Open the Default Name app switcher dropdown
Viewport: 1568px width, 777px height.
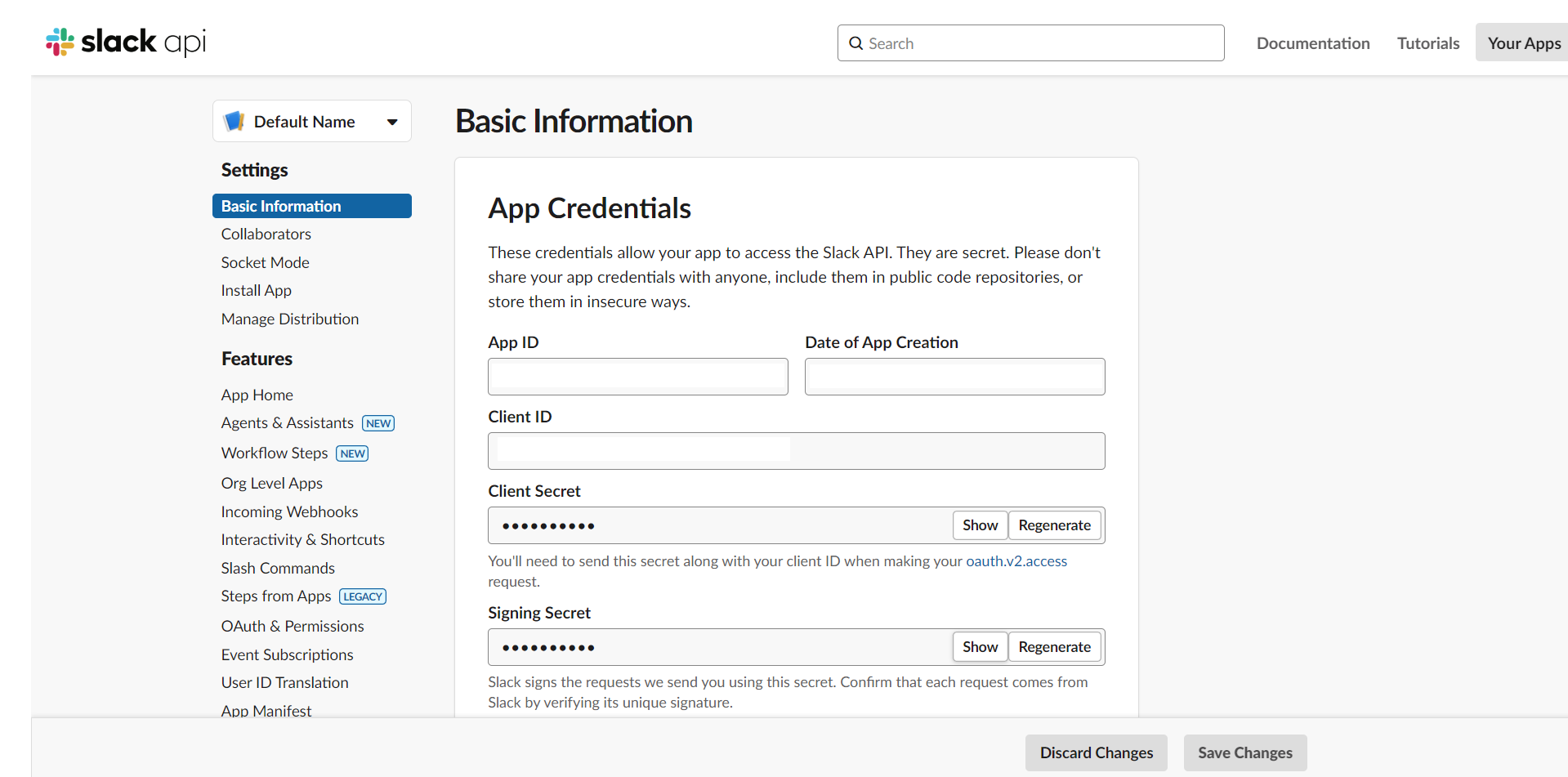(391, 121)
